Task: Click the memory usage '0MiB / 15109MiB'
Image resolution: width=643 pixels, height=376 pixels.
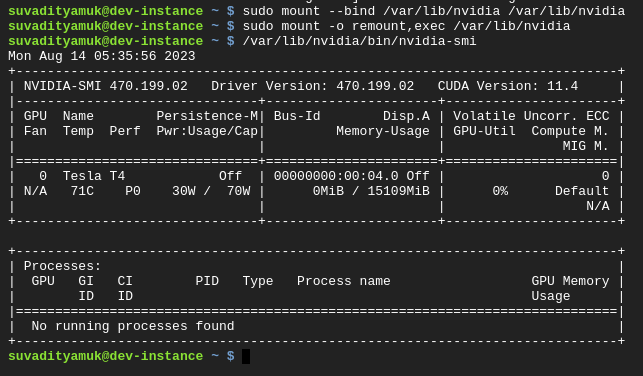Action: [371, 191]
